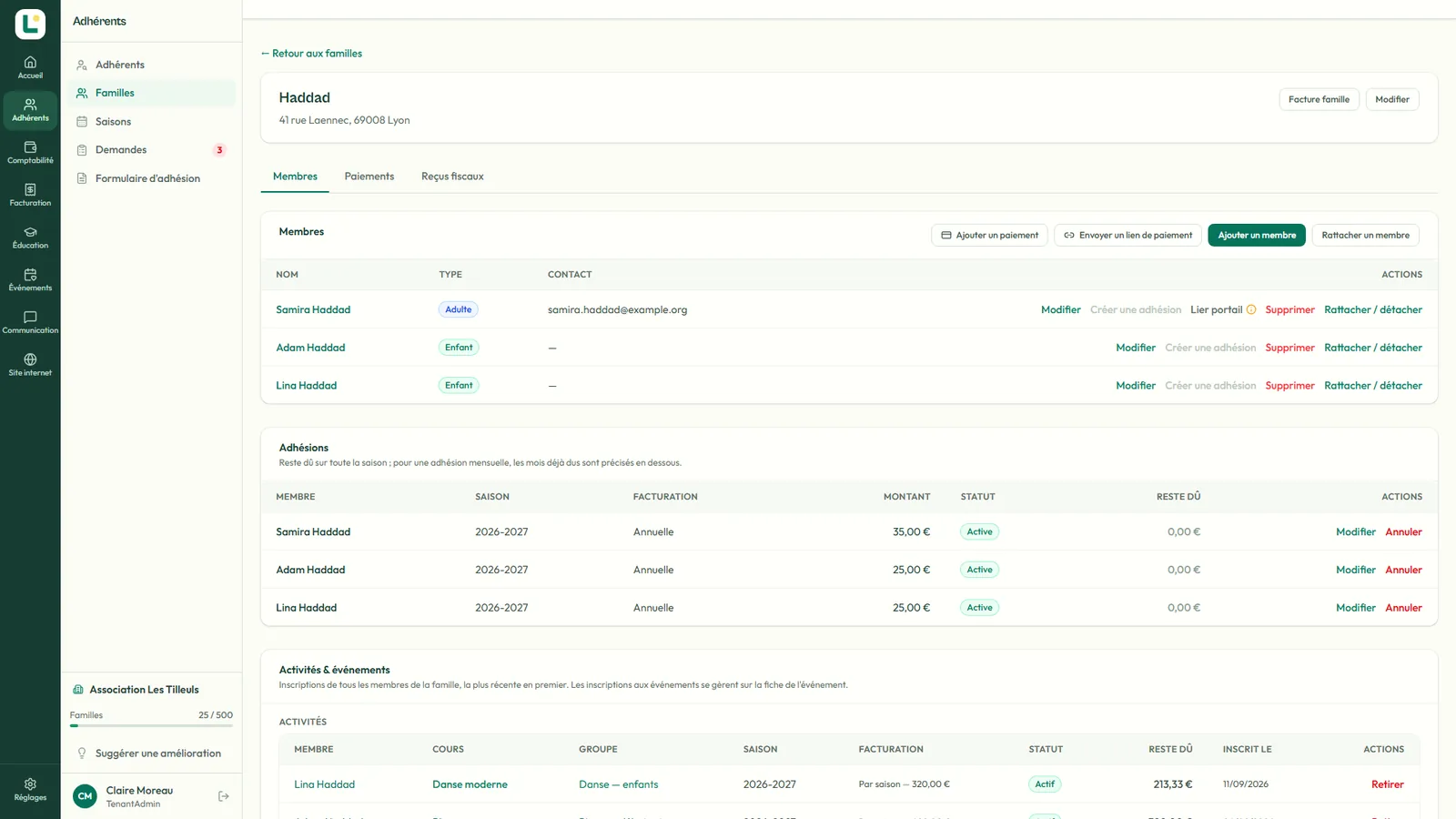1456x819 pixels.
Task: Click Lier portail for Samira Haddad
Action: pyautogui.click(x=1216, y=309)
